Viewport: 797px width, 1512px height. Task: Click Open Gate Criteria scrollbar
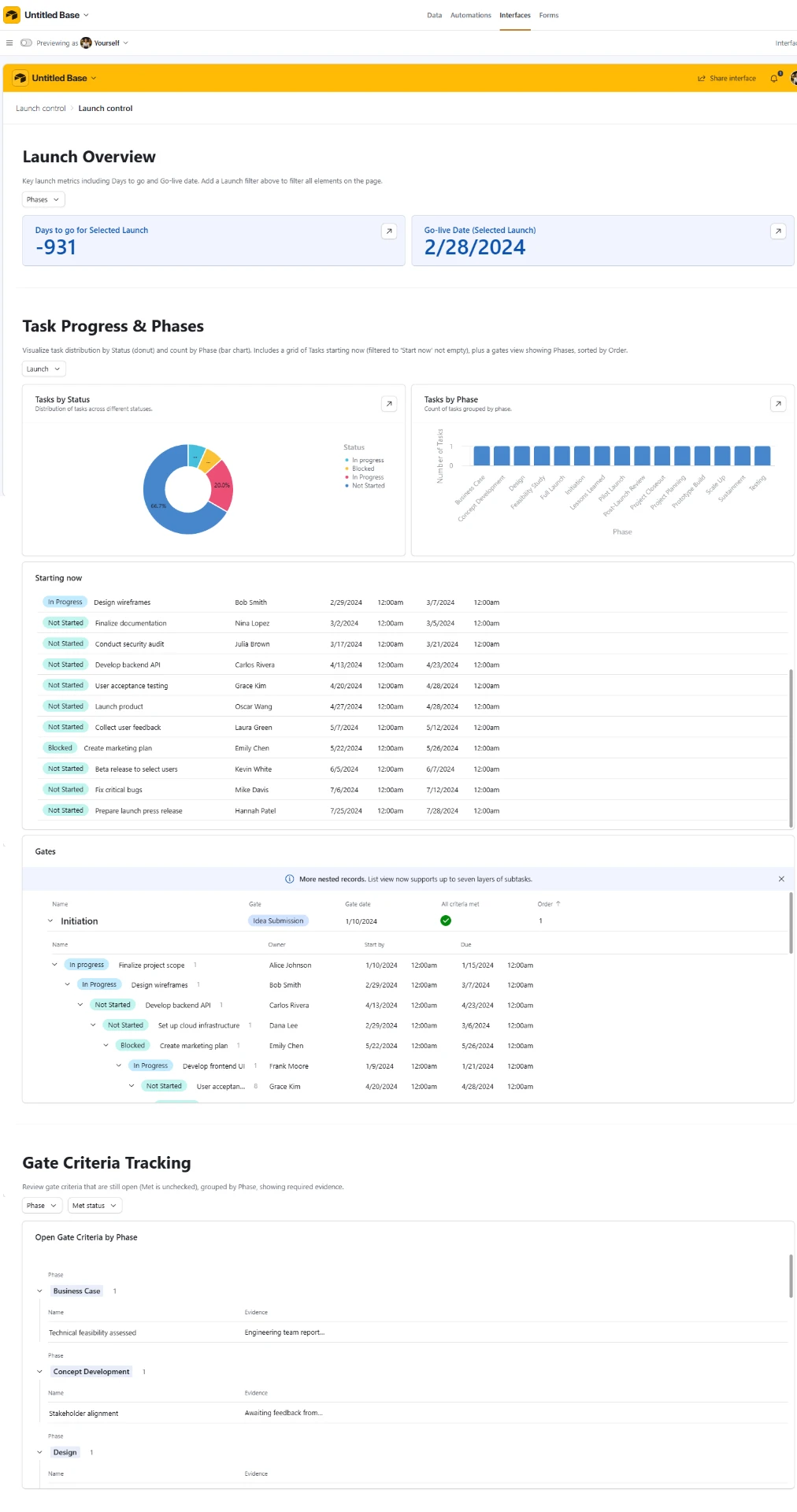coord(791,1276)
